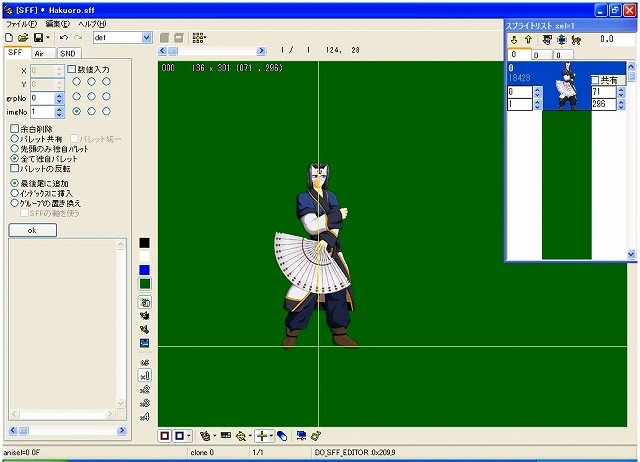Click the open file folder icon
The height and width of the screenshot is (462, 640).
tap(22, 37)
